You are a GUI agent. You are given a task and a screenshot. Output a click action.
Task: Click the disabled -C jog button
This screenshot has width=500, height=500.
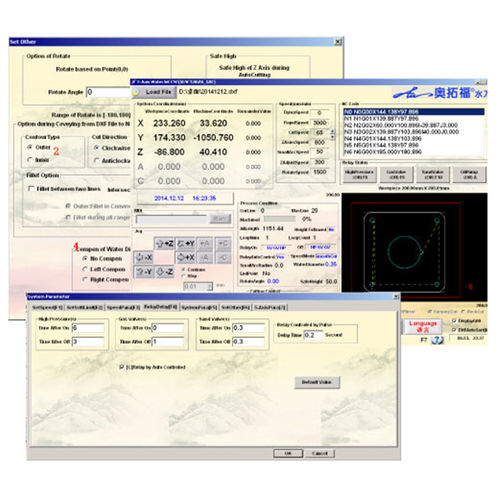(223, 257)
